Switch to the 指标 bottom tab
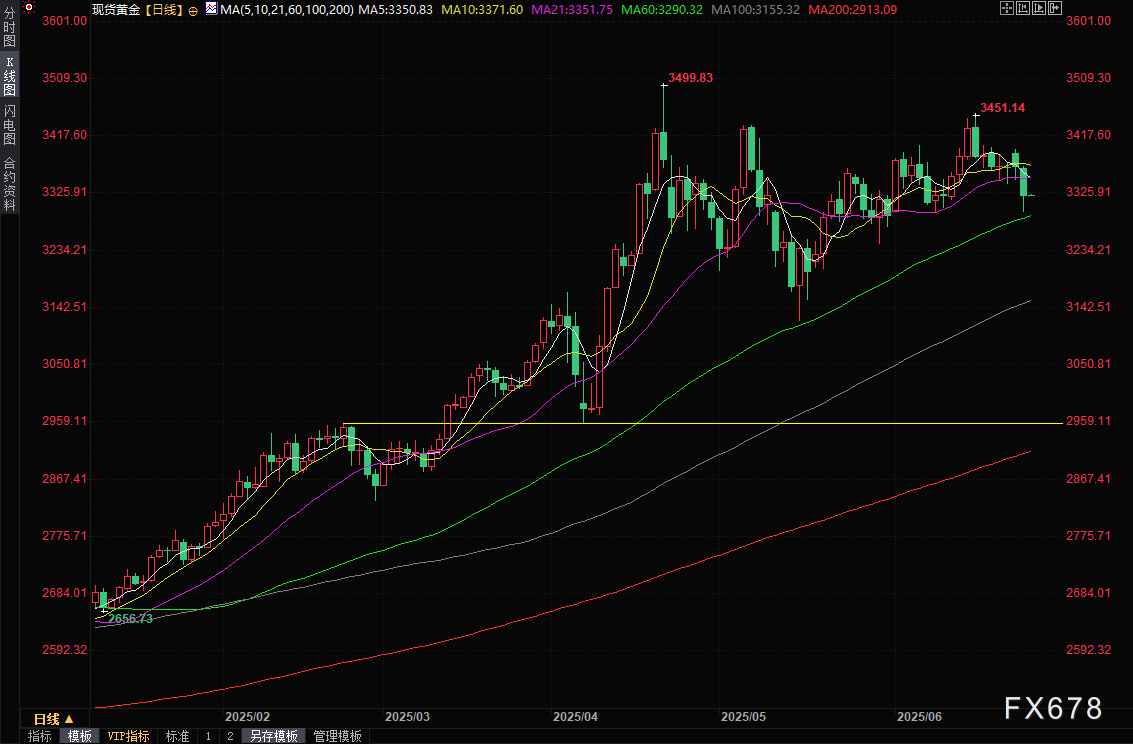The width and height of the screenshot is (1133, 744). point(40,736)
